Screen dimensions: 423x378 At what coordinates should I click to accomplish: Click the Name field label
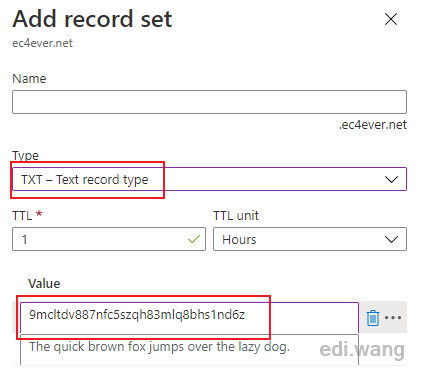point(29,79)
